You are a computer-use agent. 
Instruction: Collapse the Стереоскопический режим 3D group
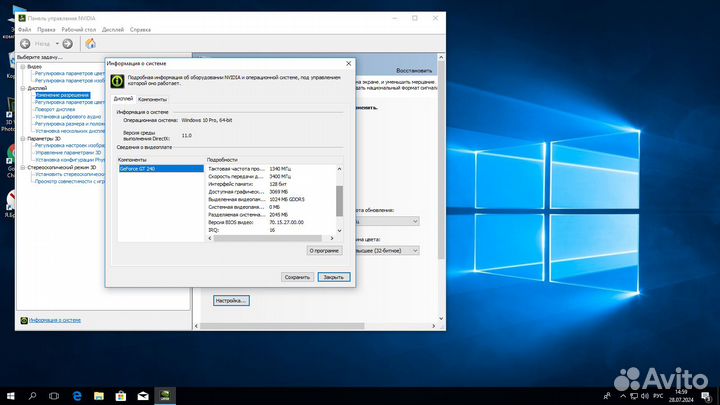click(22, 167)
